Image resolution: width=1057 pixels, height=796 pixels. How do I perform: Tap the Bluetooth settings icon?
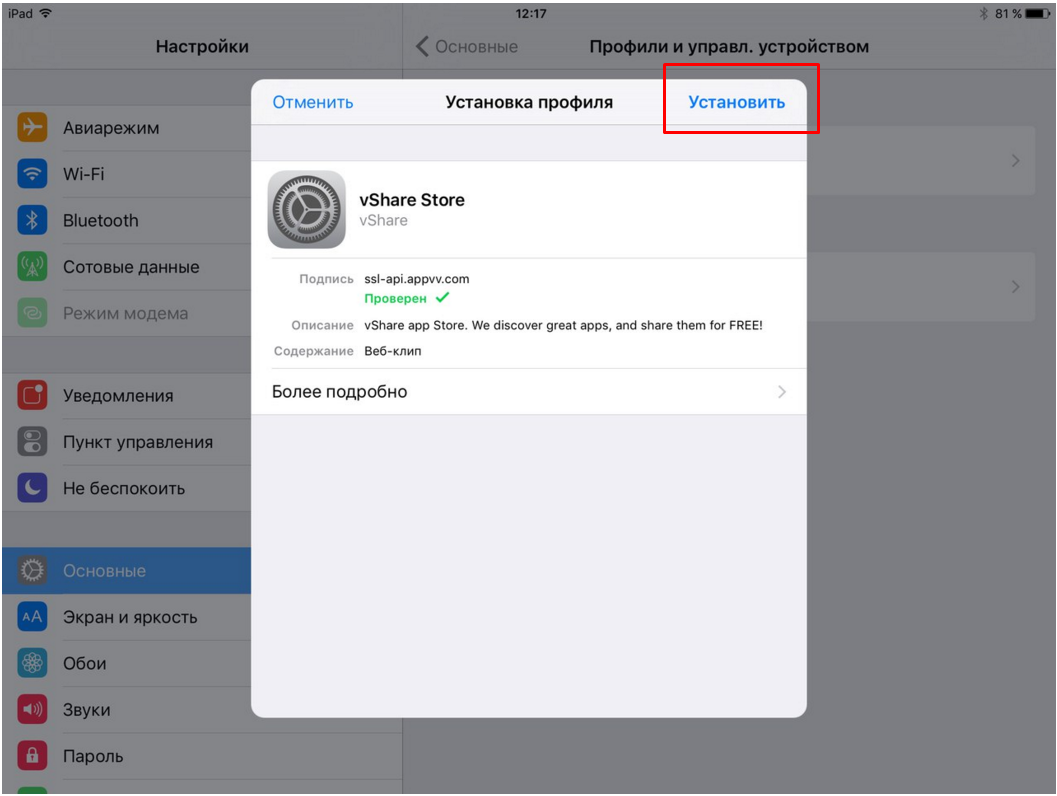32,220
